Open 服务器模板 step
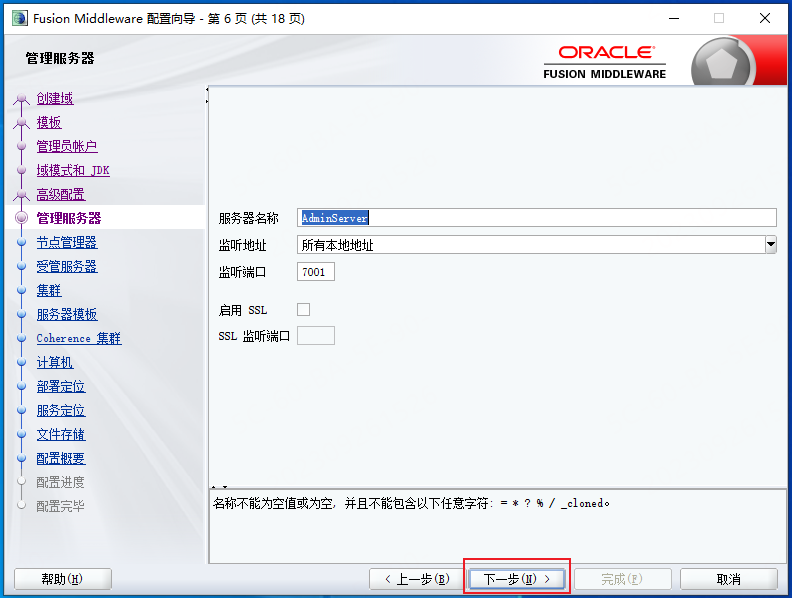The height and width of the screenshot is (598, 792). tap(67, 315)
